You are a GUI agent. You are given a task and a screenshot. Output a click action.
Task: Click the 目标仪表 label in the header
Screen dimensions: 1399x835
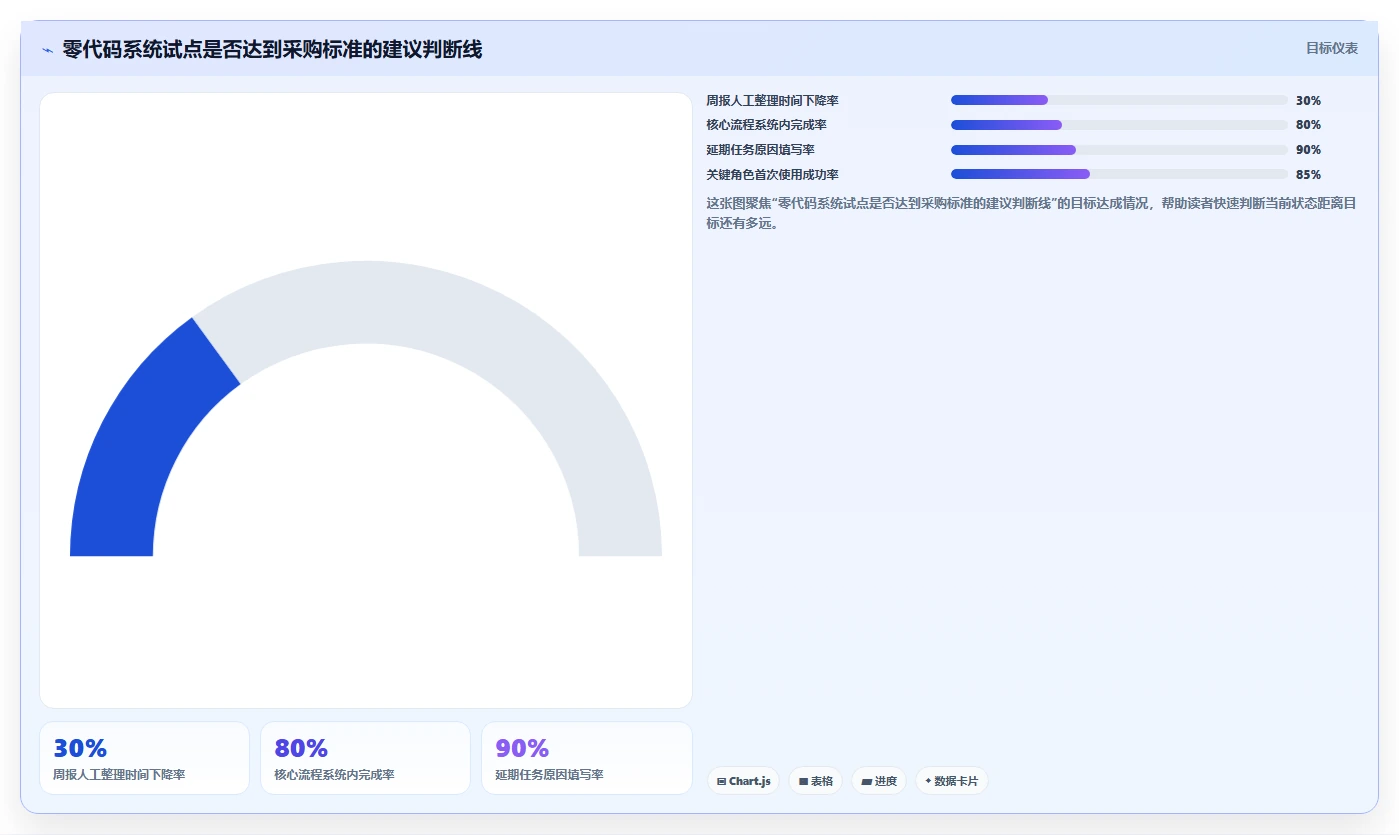(x=1331, y=48)
